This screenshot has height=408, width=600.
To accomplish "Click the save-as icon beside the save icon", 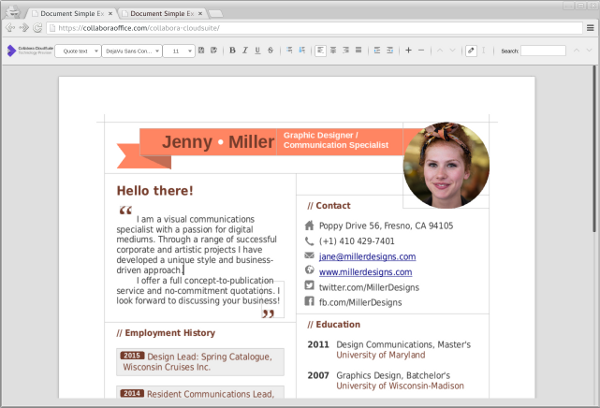I will (214, 50).
